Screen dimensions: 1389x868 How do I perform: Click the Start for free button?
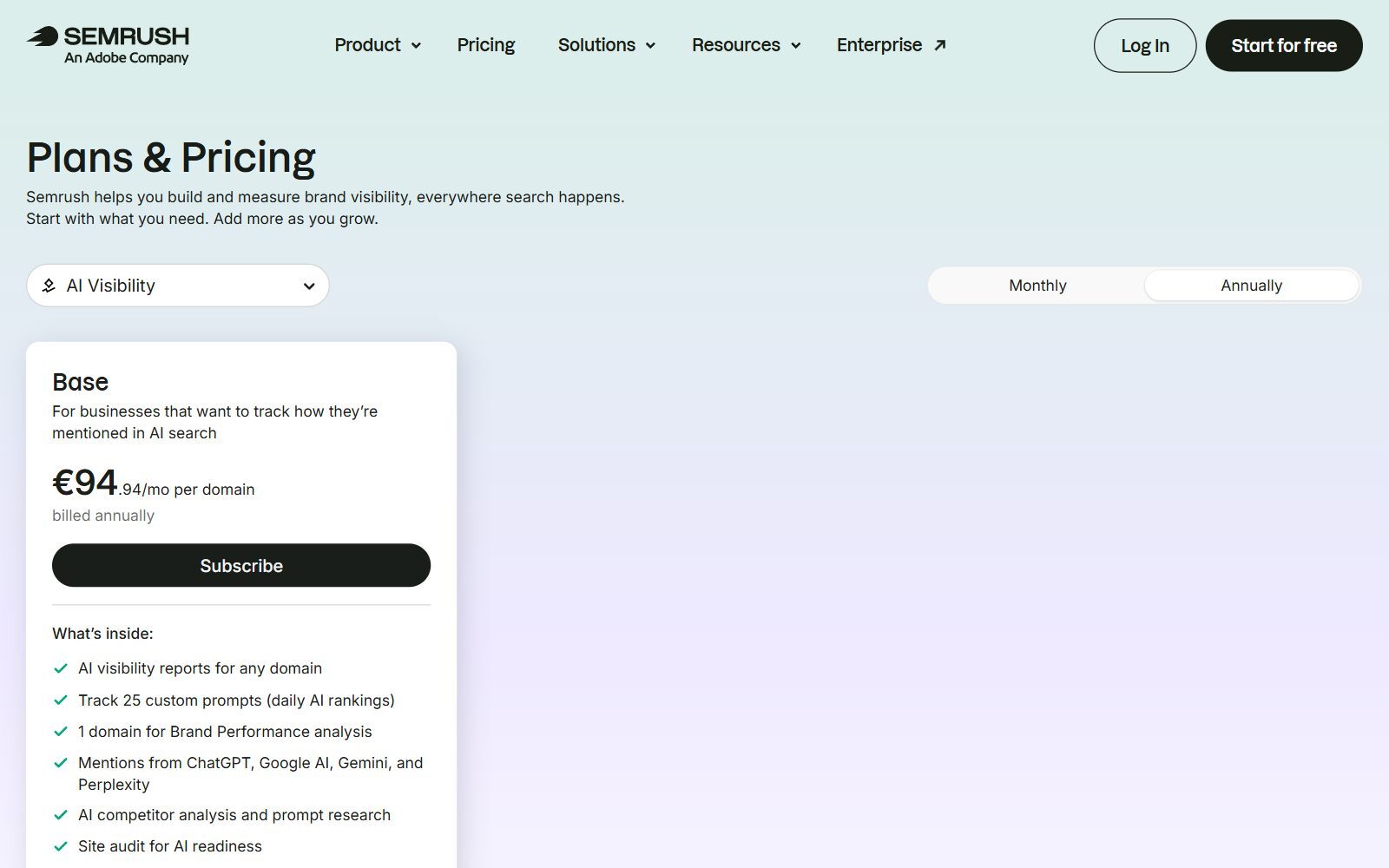coord(1284,46)
